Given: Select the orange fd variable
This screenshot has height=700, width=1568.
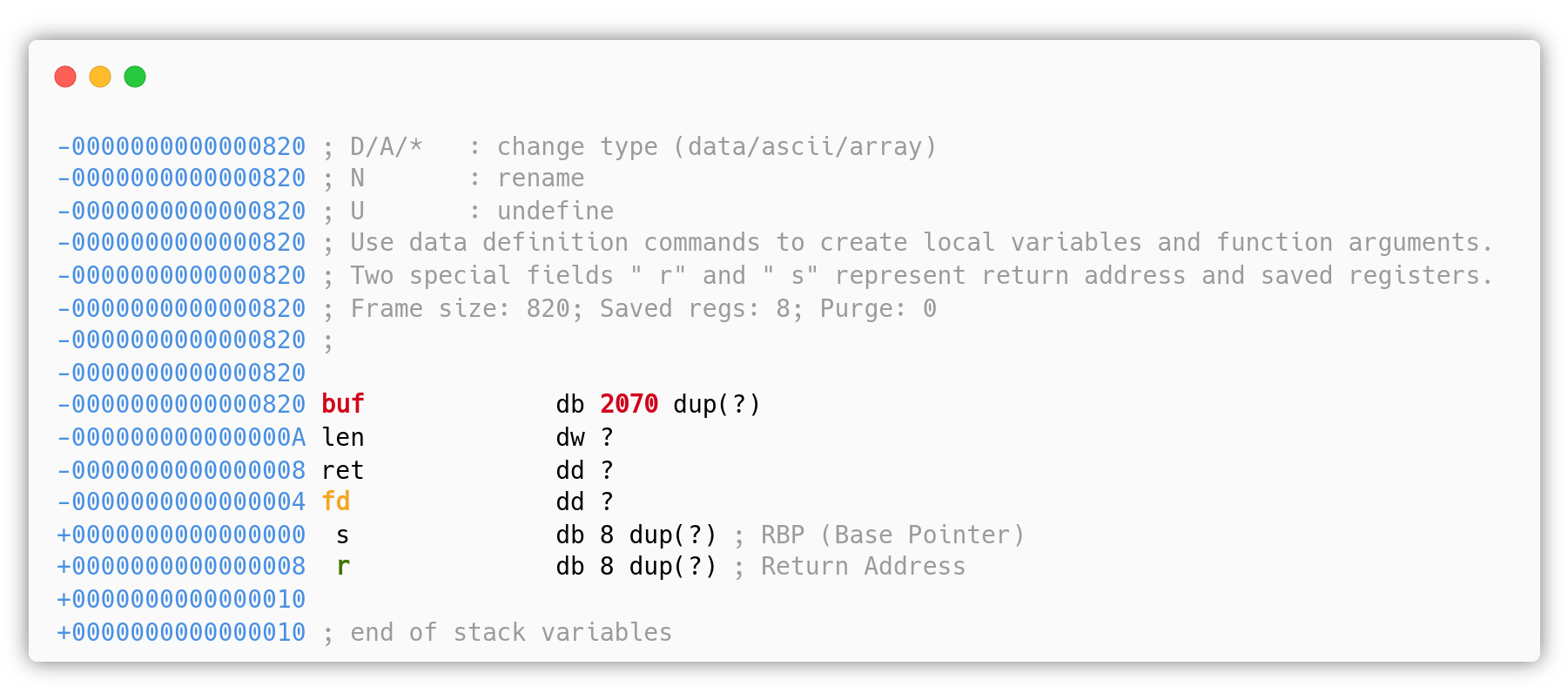Looking at the screenshot, I should [x=336, y=501].
